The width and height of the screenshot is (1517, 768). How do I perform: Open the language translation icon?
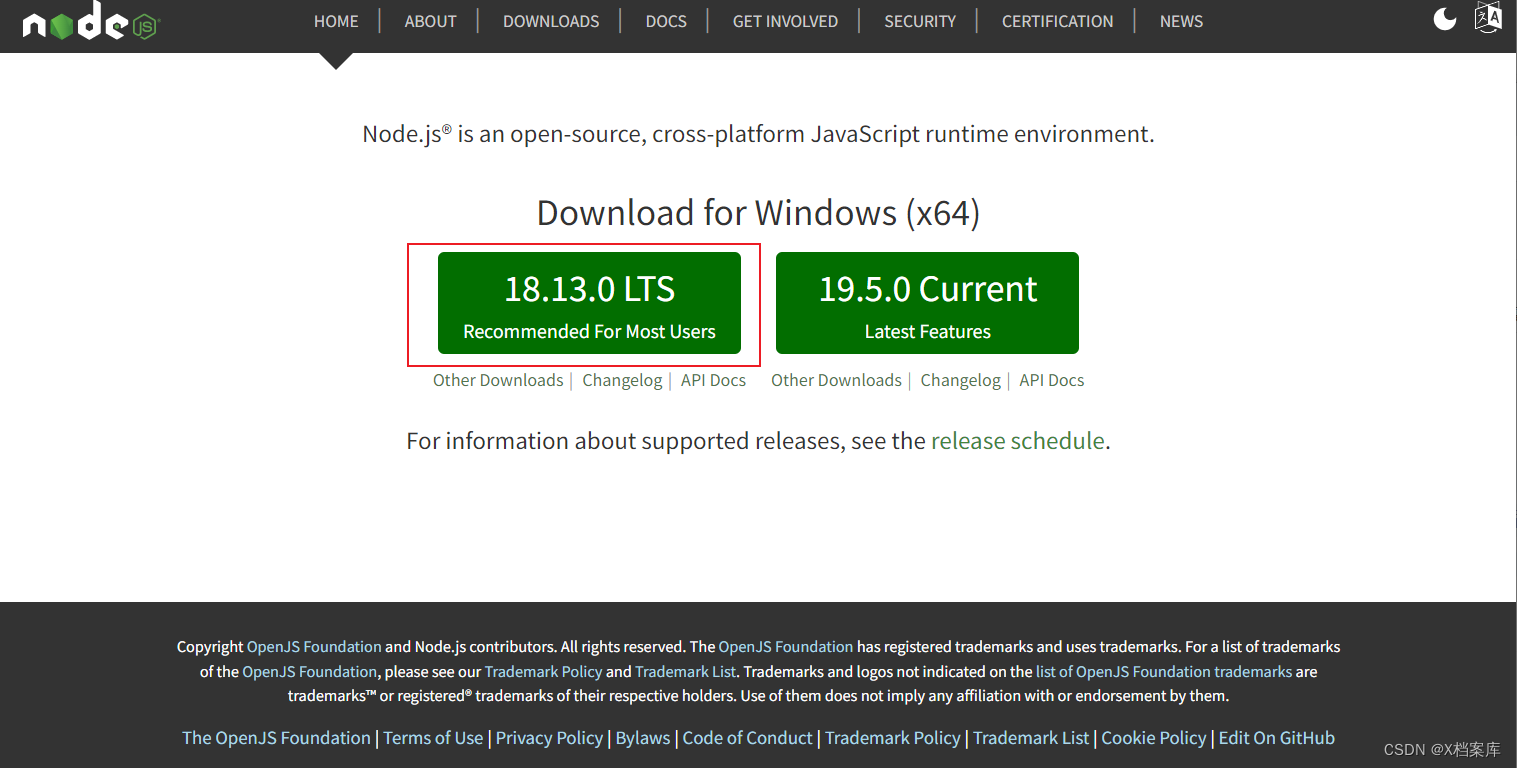1488,18
